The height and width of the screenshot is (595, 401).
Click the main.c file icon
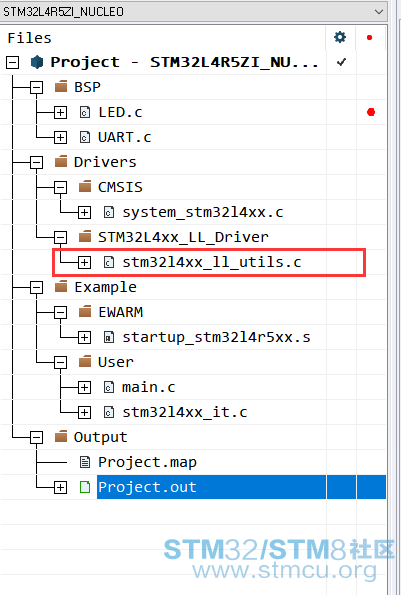(x=109, y=387)
